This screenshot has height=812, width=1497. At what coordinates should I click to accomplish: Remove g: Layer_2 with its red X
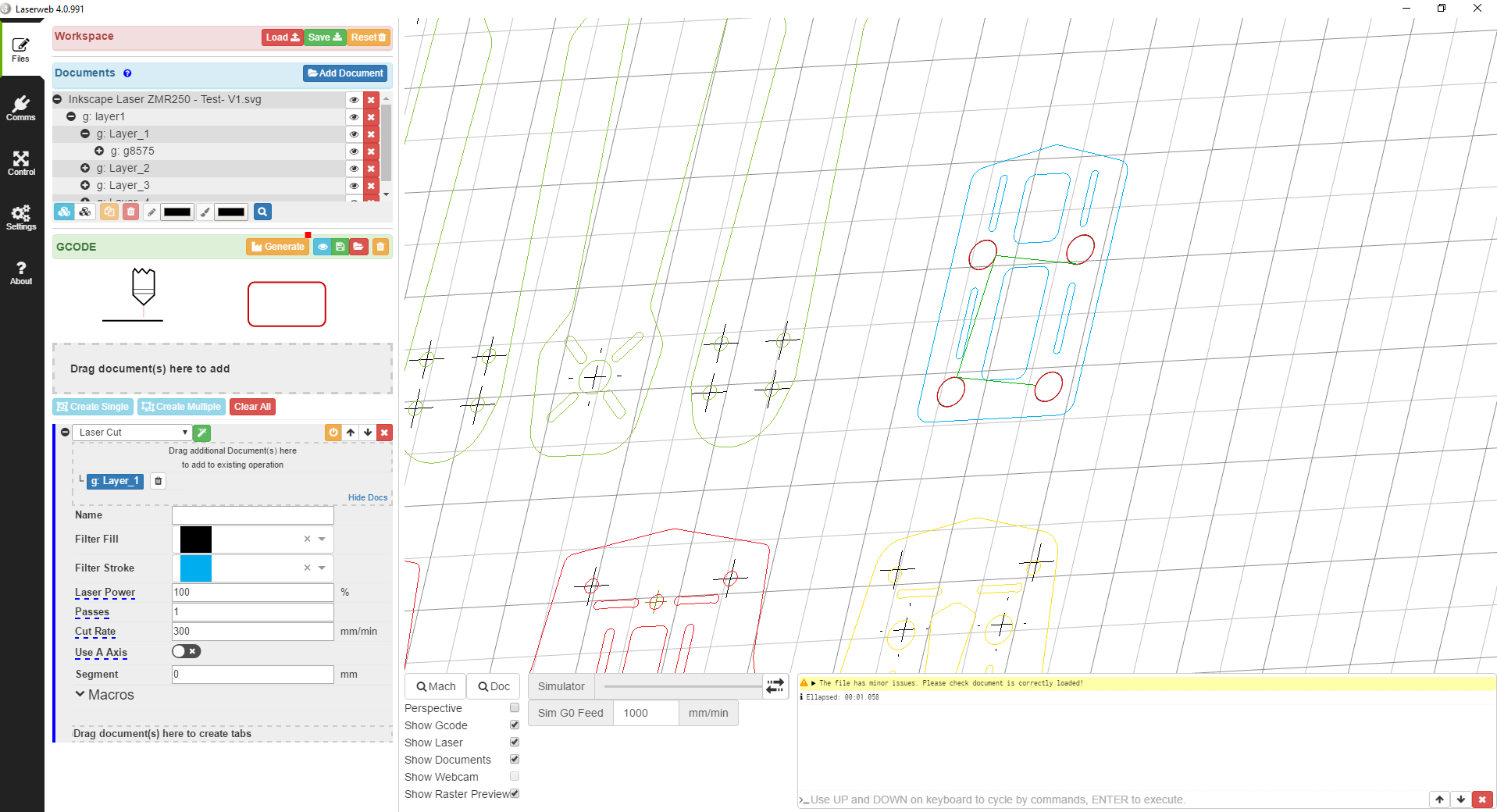371,169
